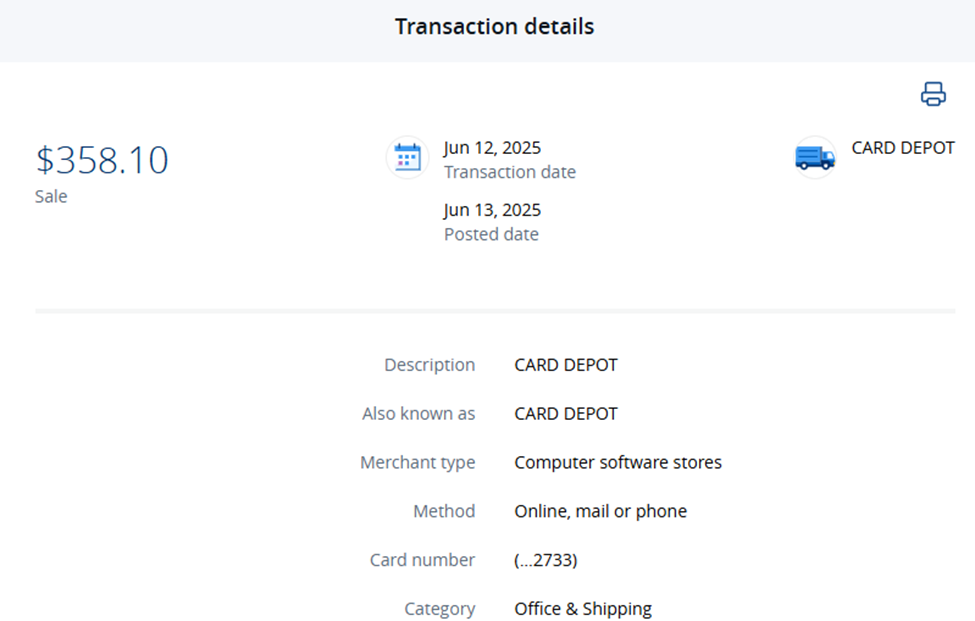Print the transaction details
Image resolution: width=975 pixels, height=621 pixels.
pos(932,94)
